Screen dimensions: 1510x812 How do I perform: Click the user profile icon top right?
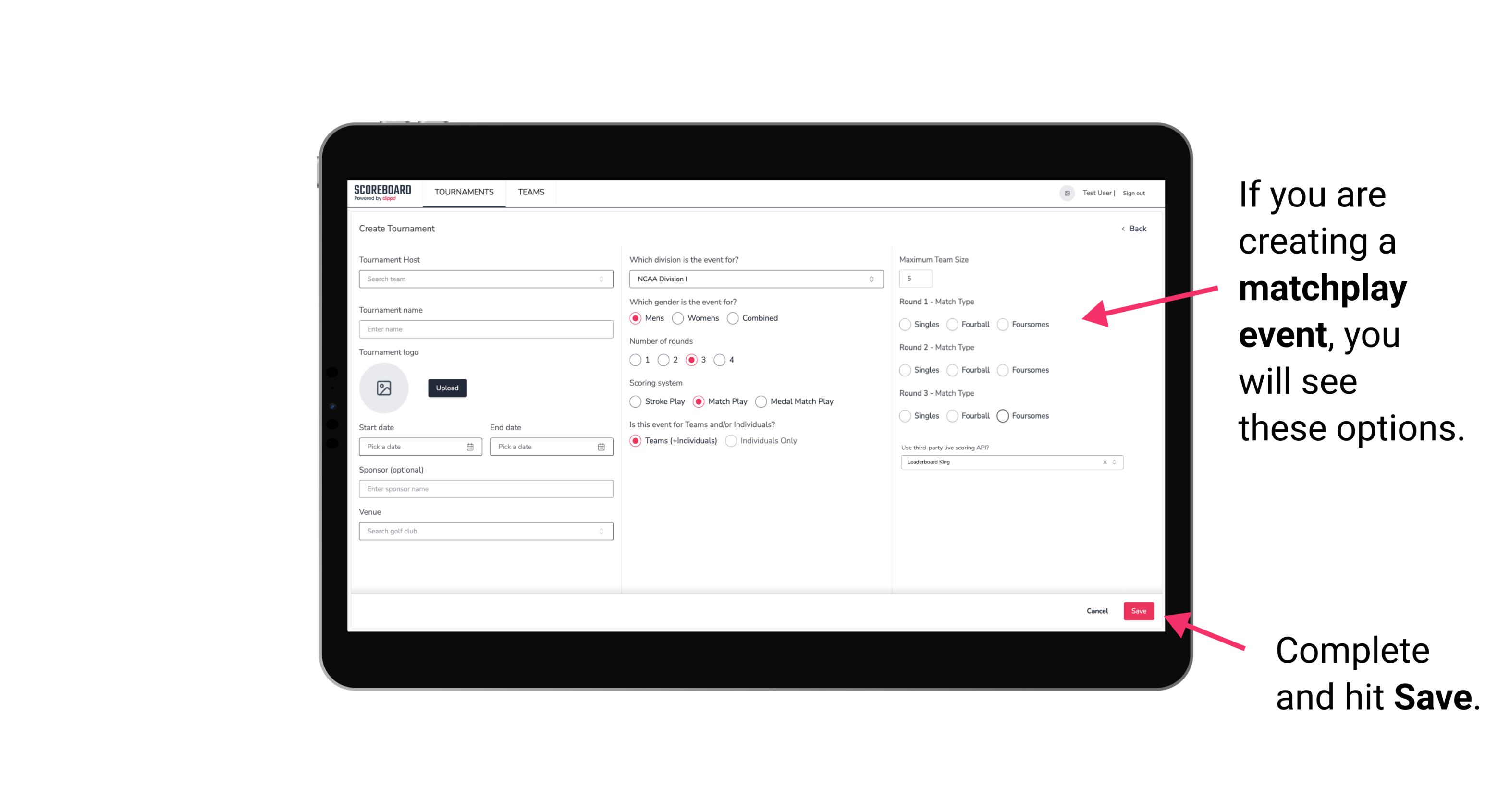tap(1065, 192)
